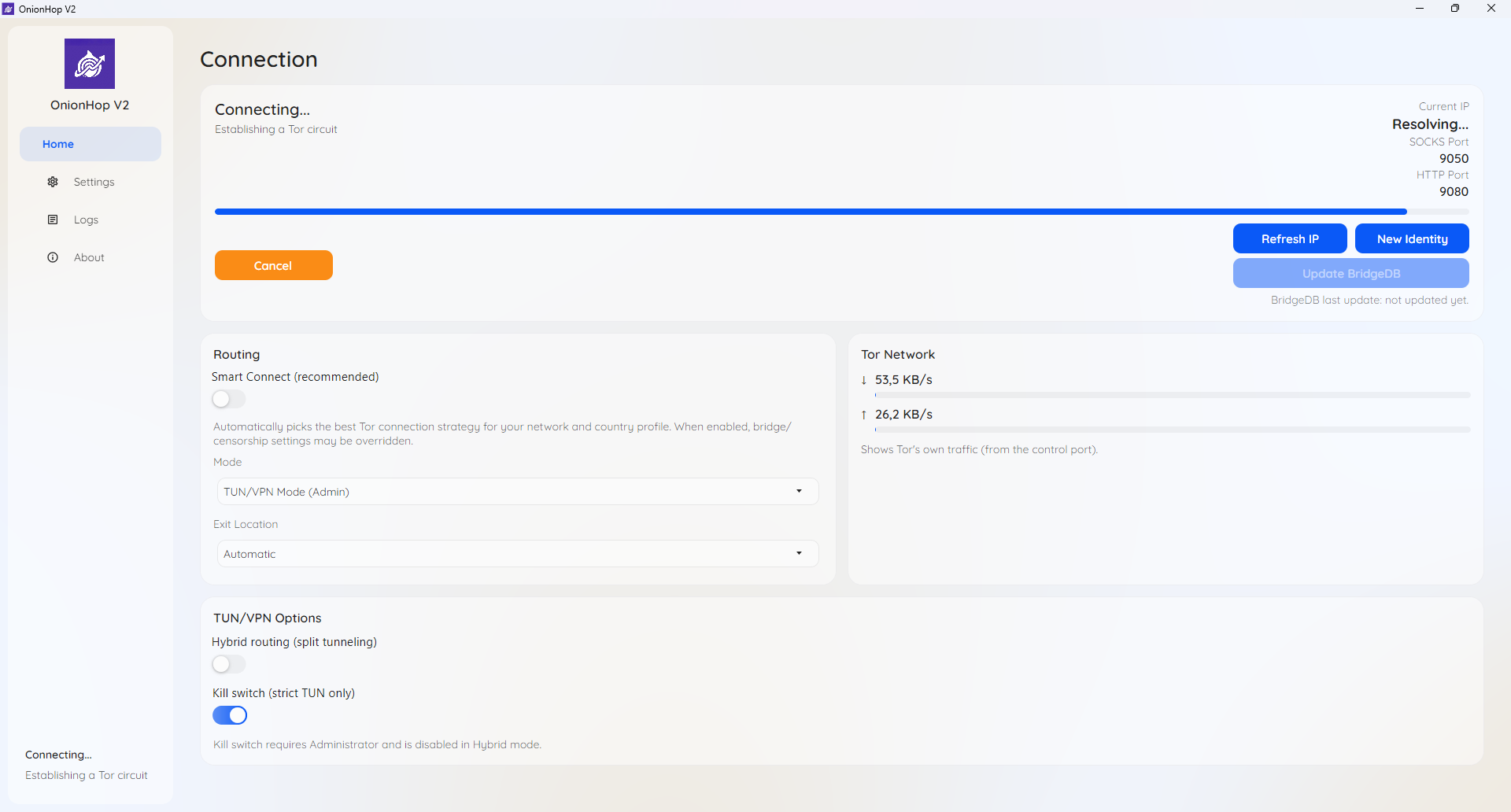Viewport: 1511px width, 812px height.
Task: Click the About info icon in sidebar
Action: point(53,257)
